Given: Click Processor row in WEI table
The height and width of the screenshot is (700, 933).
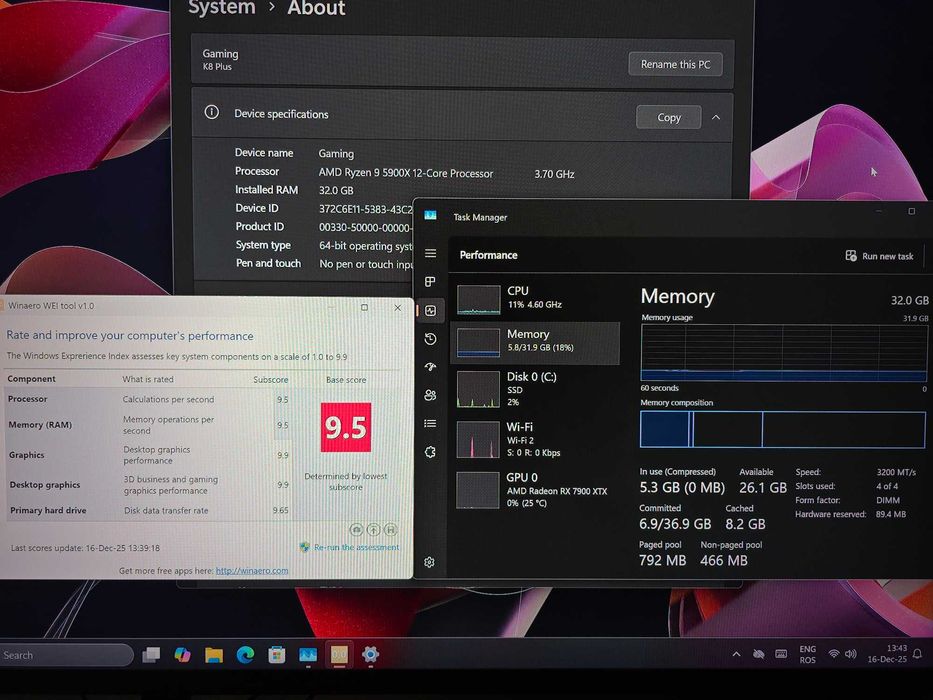Looking at the screenshot, I should [148, 399].
